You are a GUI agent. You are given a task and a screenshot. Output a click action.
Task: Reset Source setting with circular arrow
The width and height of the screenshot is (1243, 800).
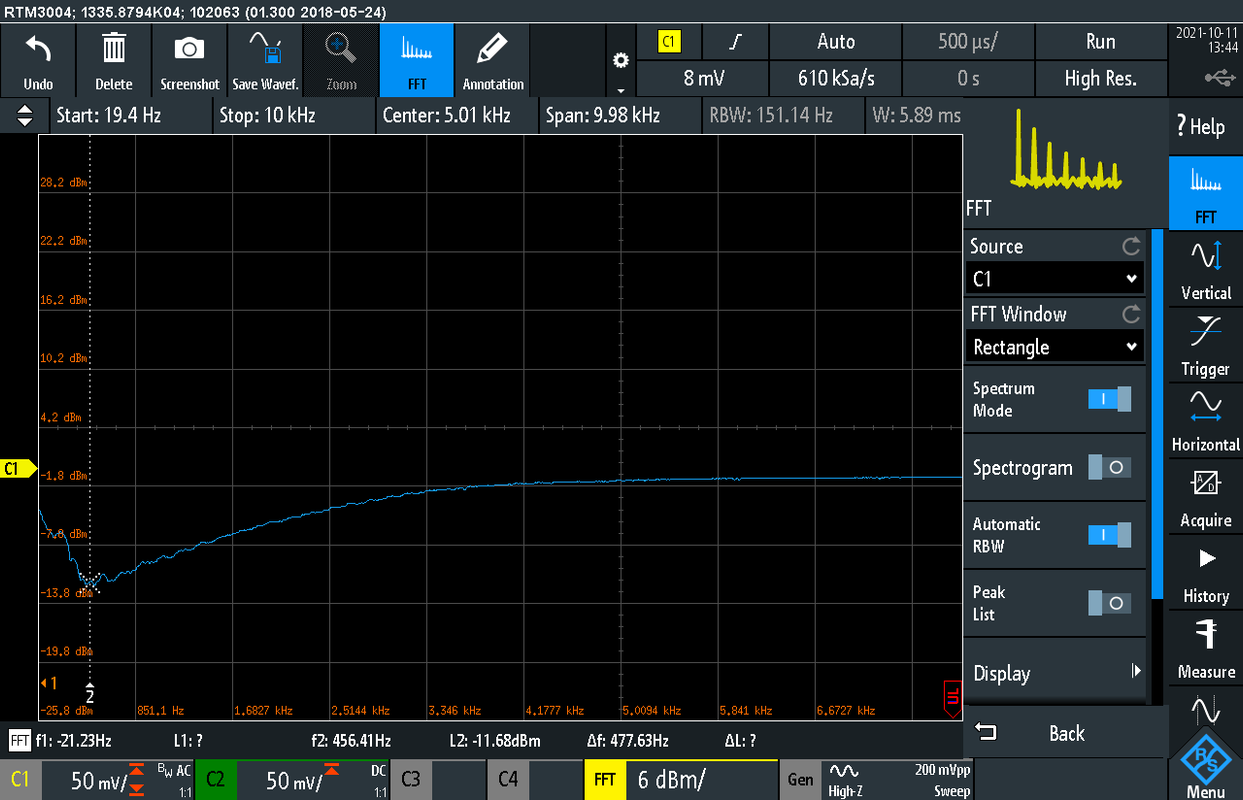[x=1131, y=246]
